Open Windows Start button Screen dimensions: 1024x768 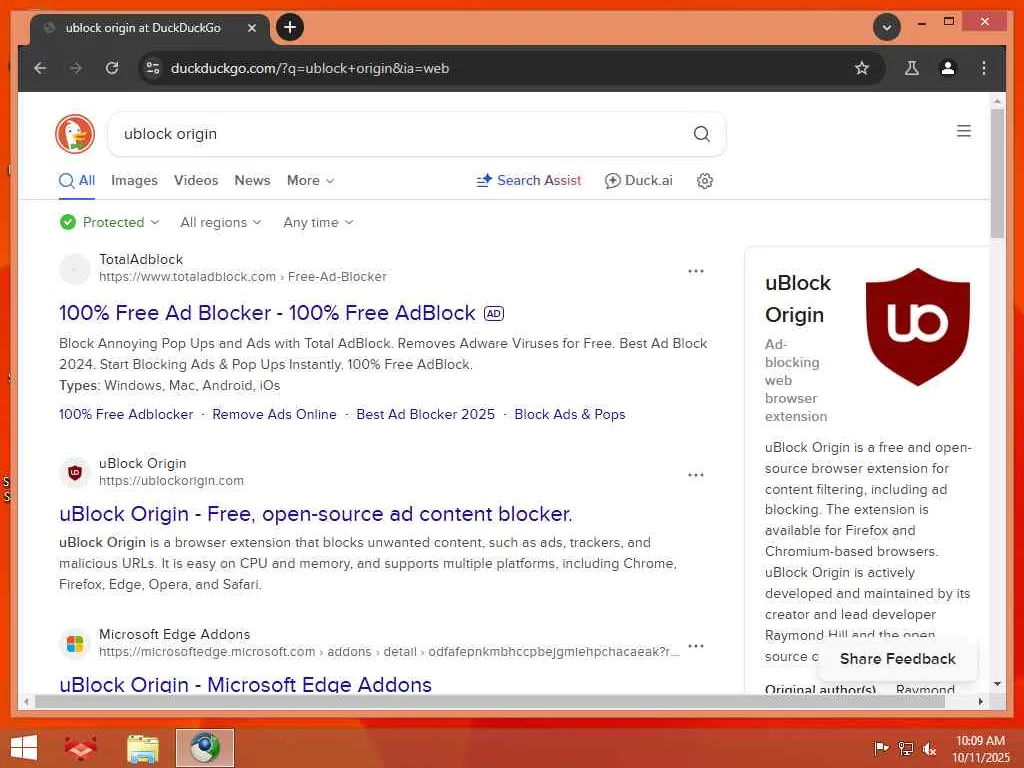tap(24, 748)
